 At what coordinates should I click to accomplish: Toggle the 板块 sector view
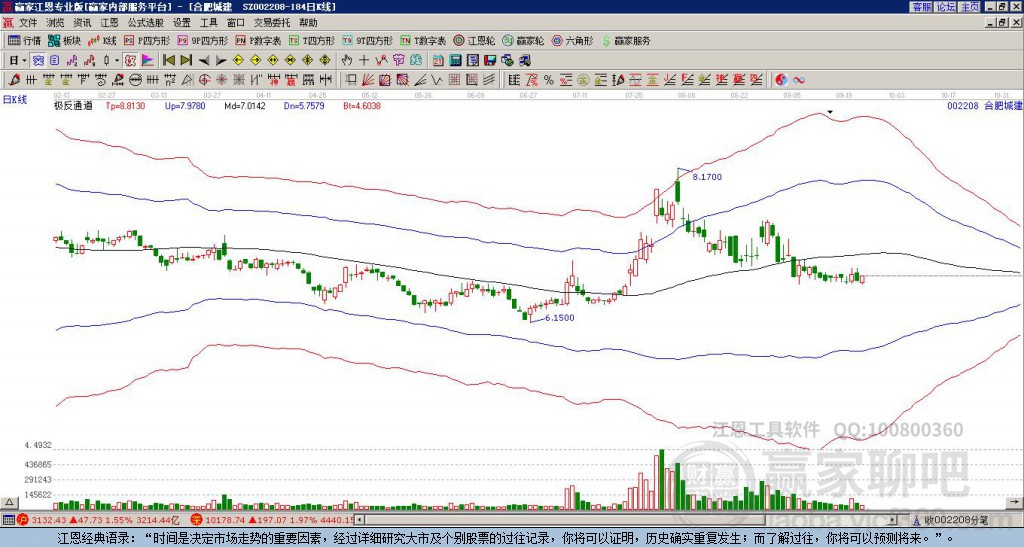[64, 40]
